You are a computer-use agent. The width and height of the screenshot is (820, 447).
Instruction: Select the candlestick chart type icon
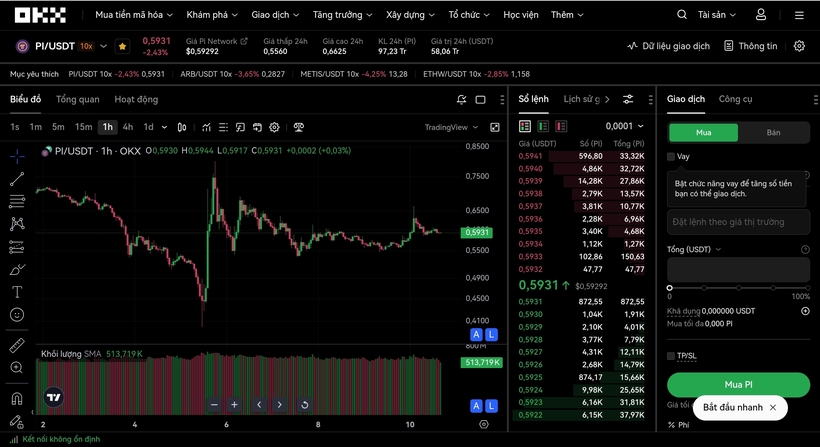click(x=182, y=127)
